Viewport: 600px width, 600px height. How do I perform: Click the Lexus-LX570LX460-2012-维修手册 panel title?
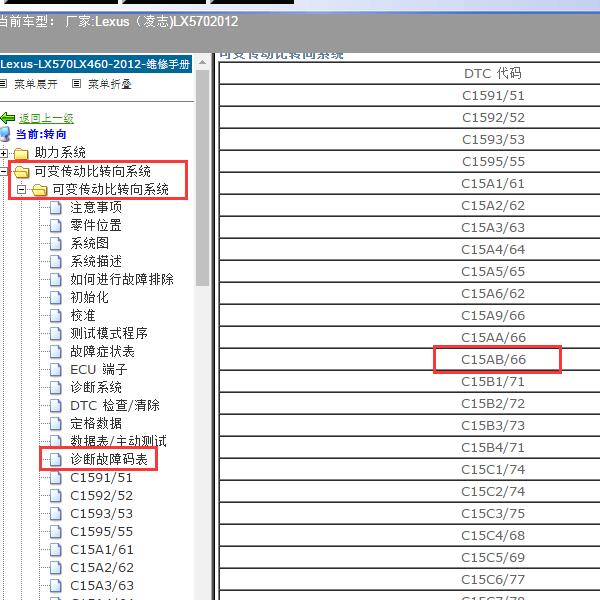click(x=95, y=64)
